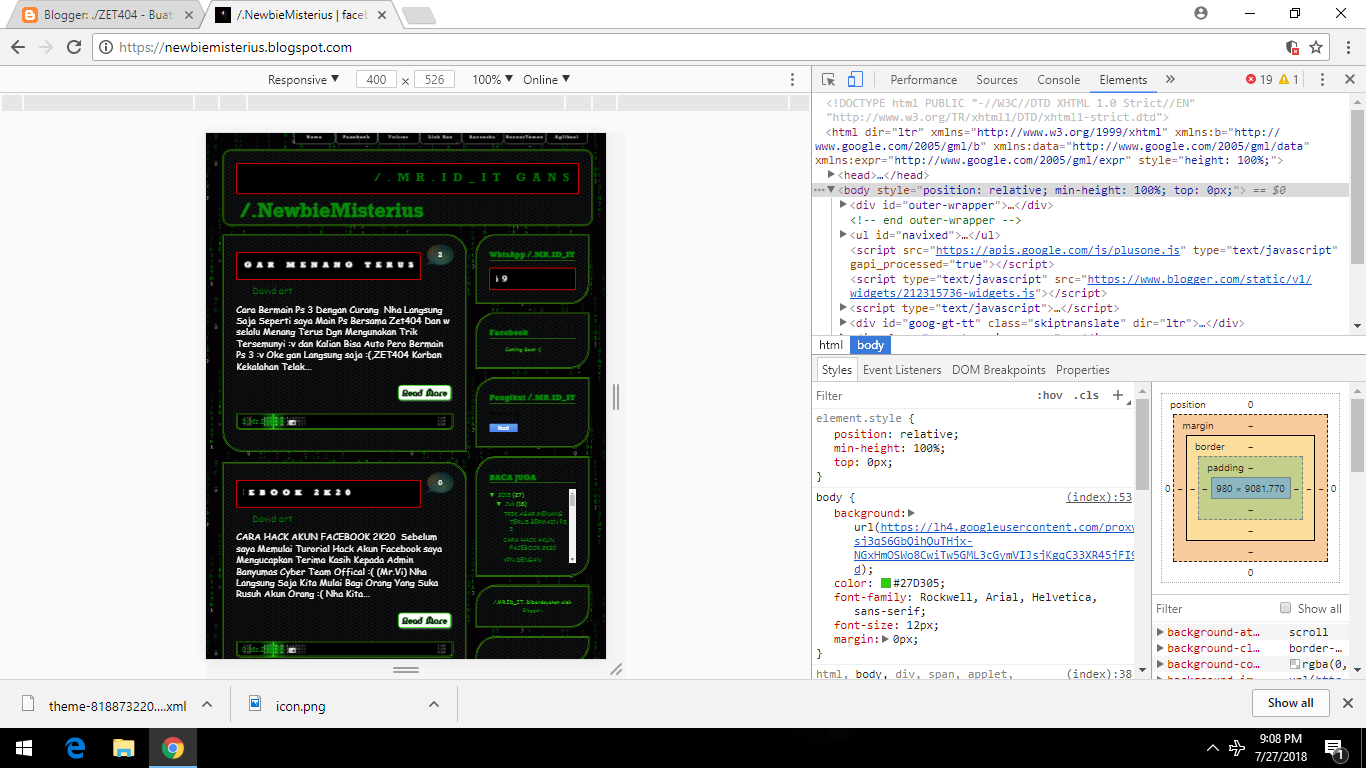Switch to the Console tab
Screen dimensions: 1366x768
click(x=1059, y=80)
